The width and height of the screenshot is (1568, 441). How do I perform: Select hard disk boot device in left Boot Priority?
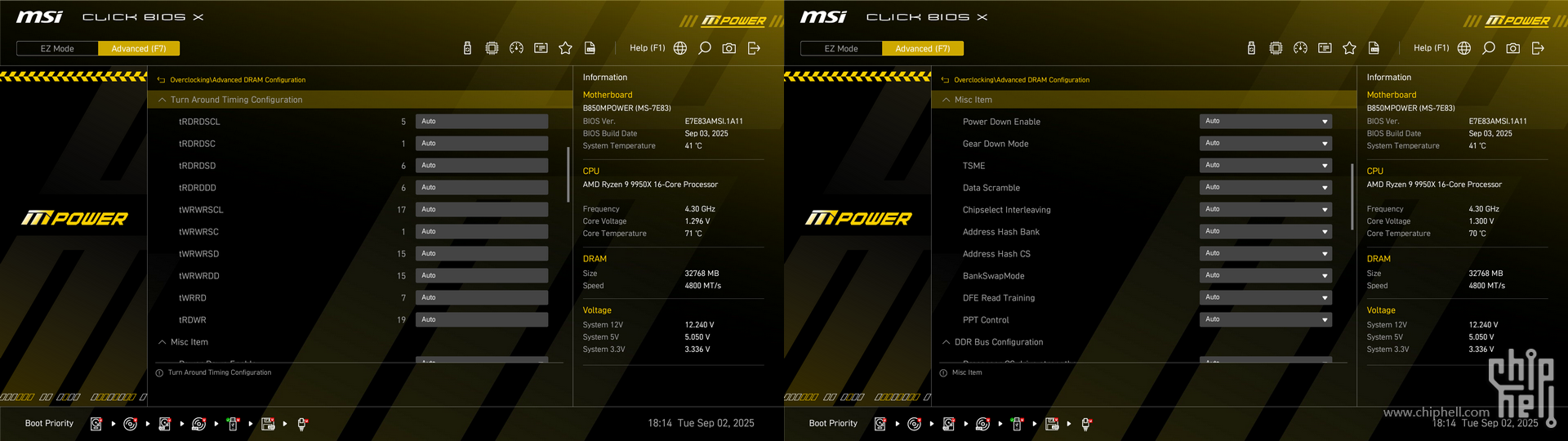96,424
